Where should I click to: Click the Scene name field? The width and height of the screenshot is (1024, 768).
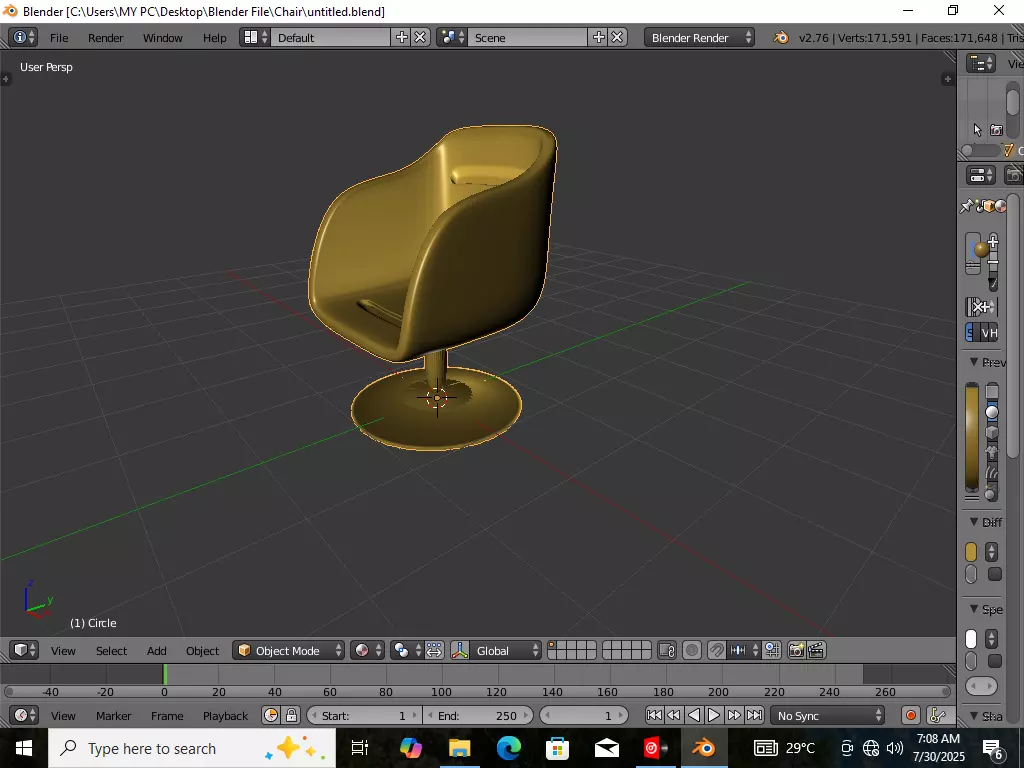(528, 38)
